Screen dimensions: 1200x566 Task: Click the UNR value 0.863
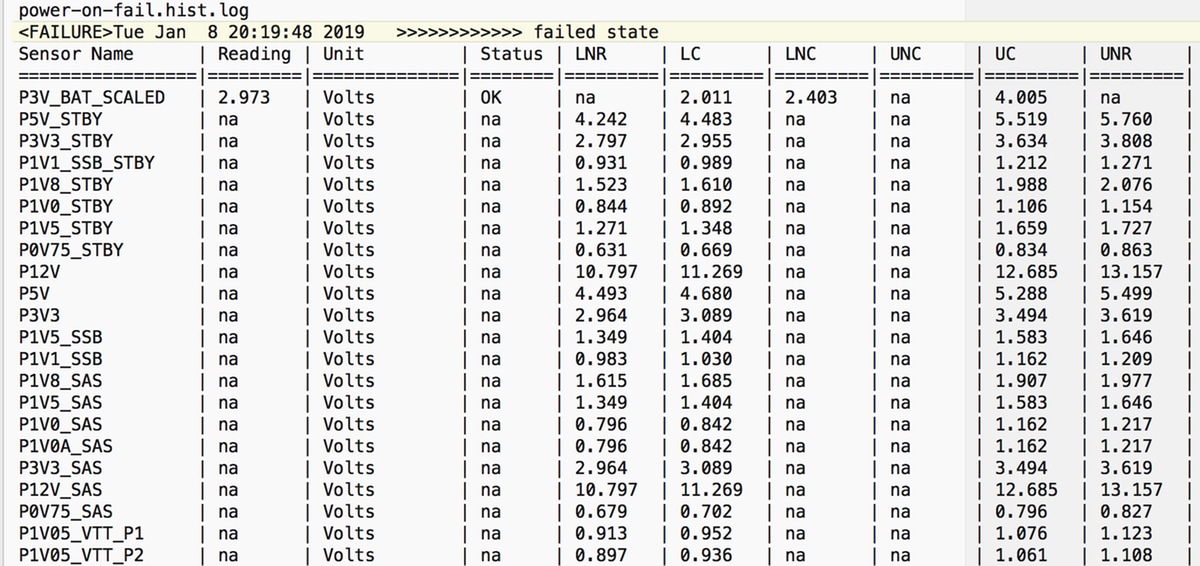[1125, 250]
